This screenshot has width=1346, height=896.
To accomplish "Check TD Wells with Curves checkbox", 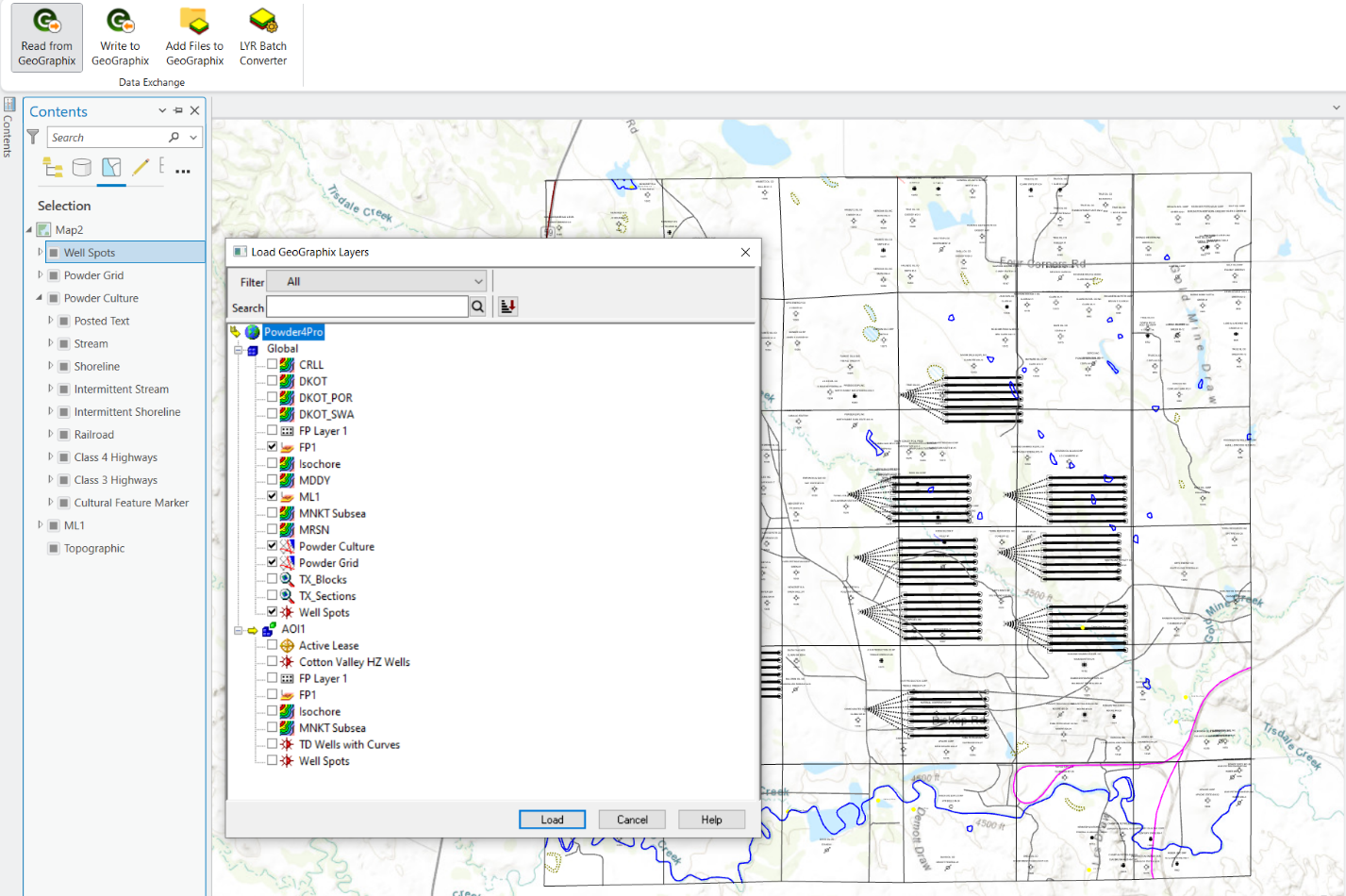I will click(x=273, y=744).
